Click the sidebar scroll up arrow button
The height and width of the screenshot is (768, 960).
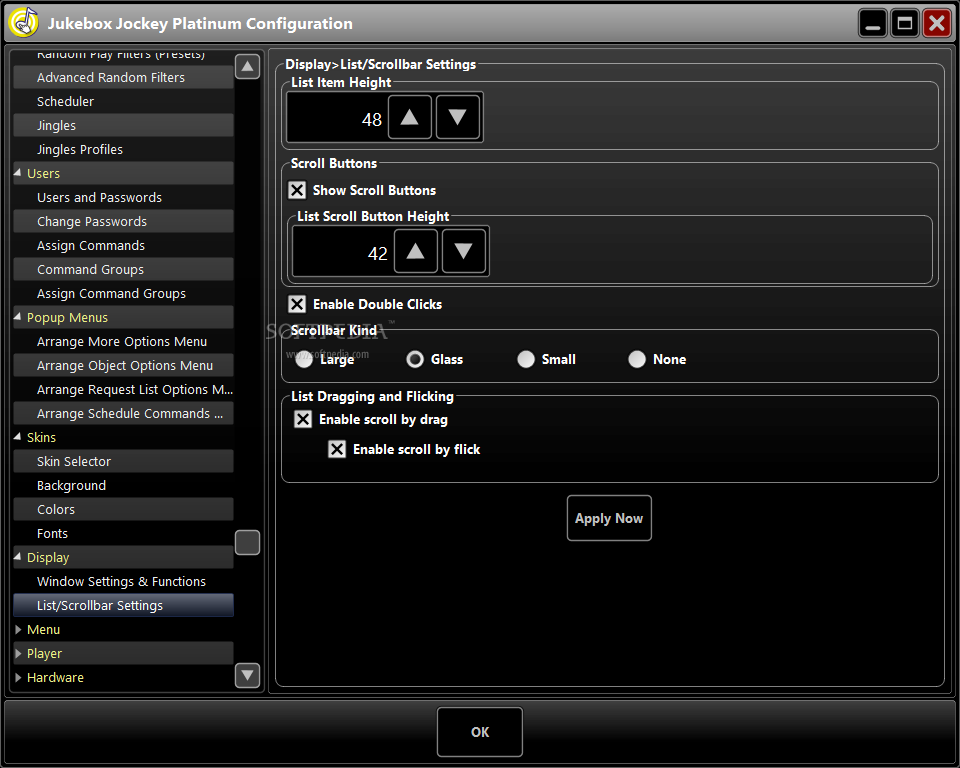[x=247, y=66]
